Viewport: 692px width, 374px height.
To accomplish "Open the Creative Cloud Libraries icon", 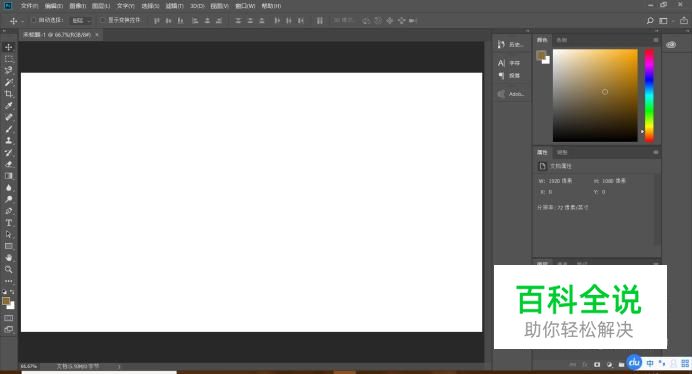I will point(671,45).
